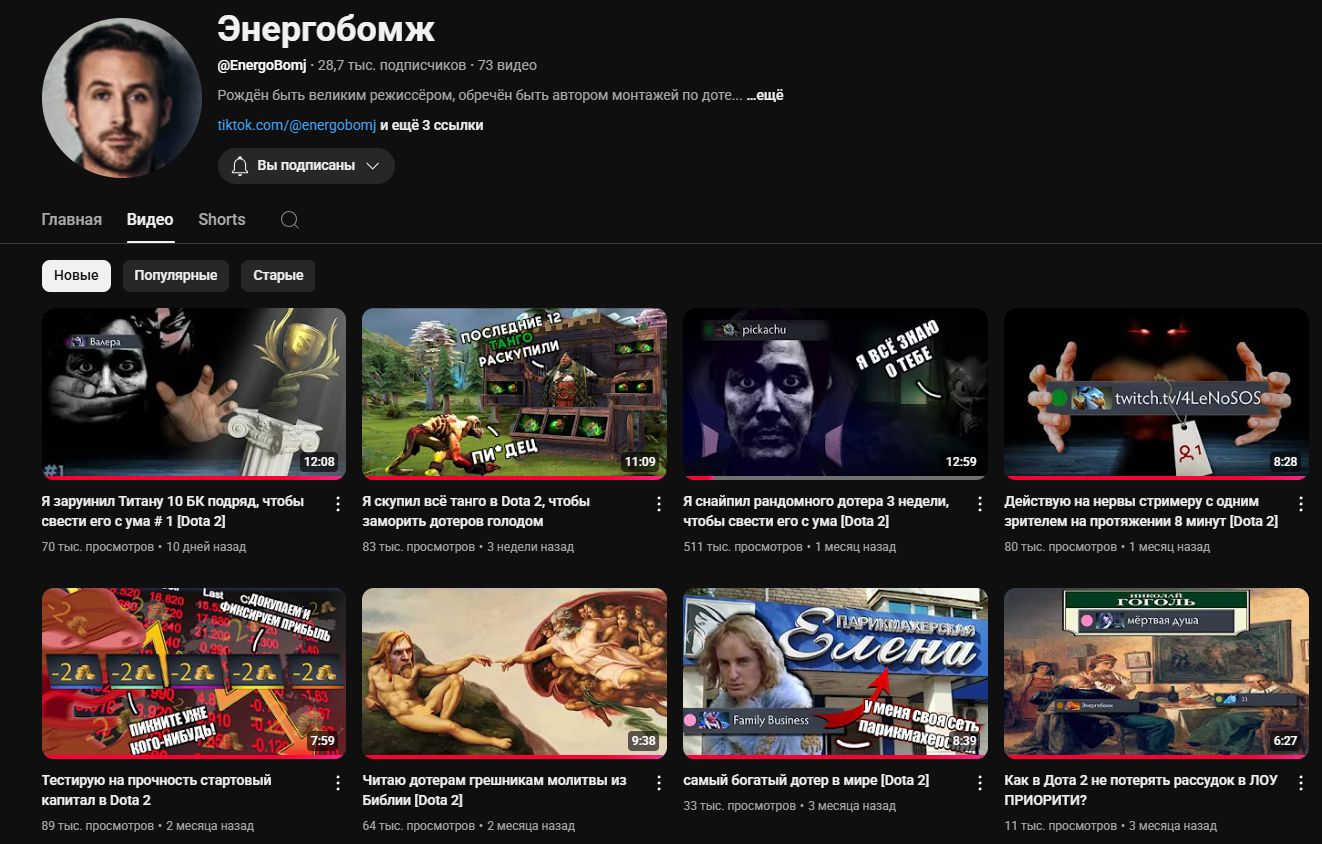Switch to the Главная tab

(x=72, y=220)
